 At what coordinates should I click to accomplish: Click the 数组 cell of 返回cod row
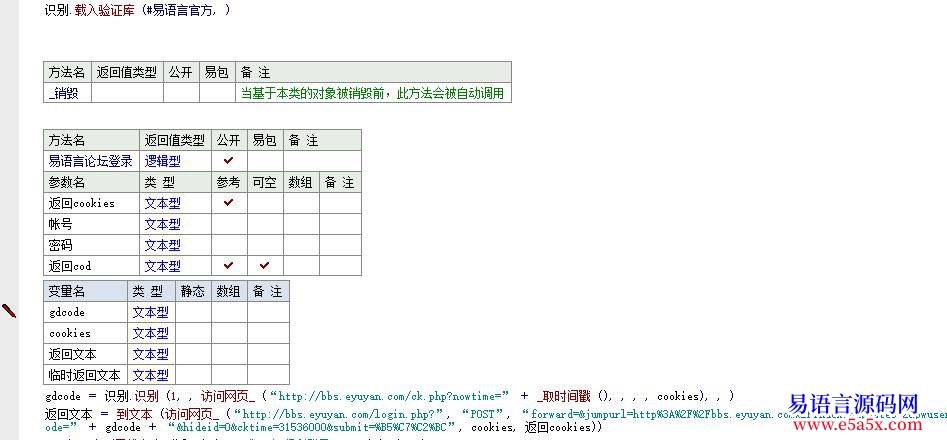(x=301, y=265)
